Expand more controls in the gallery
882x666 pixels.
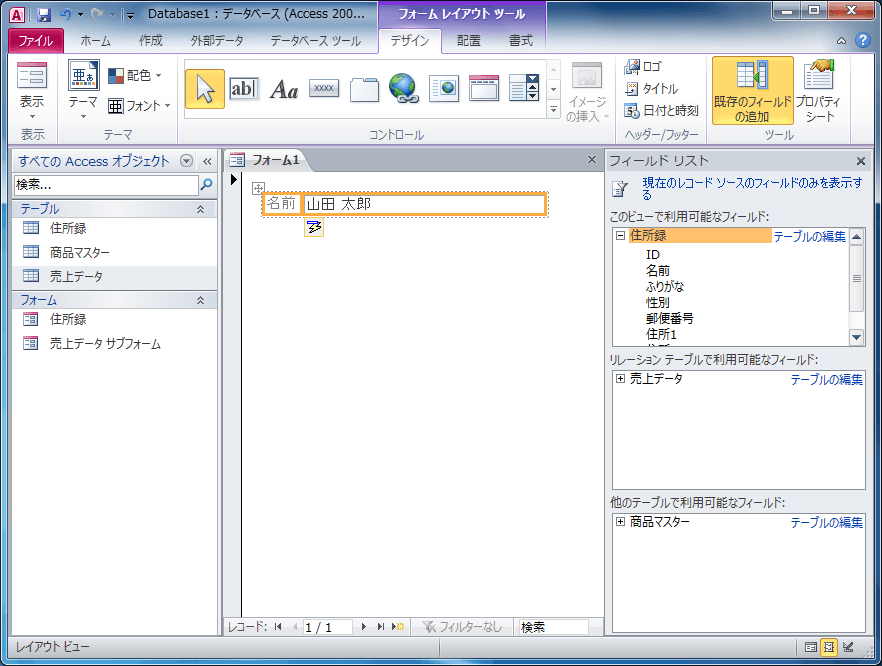(x=554, y=110)
